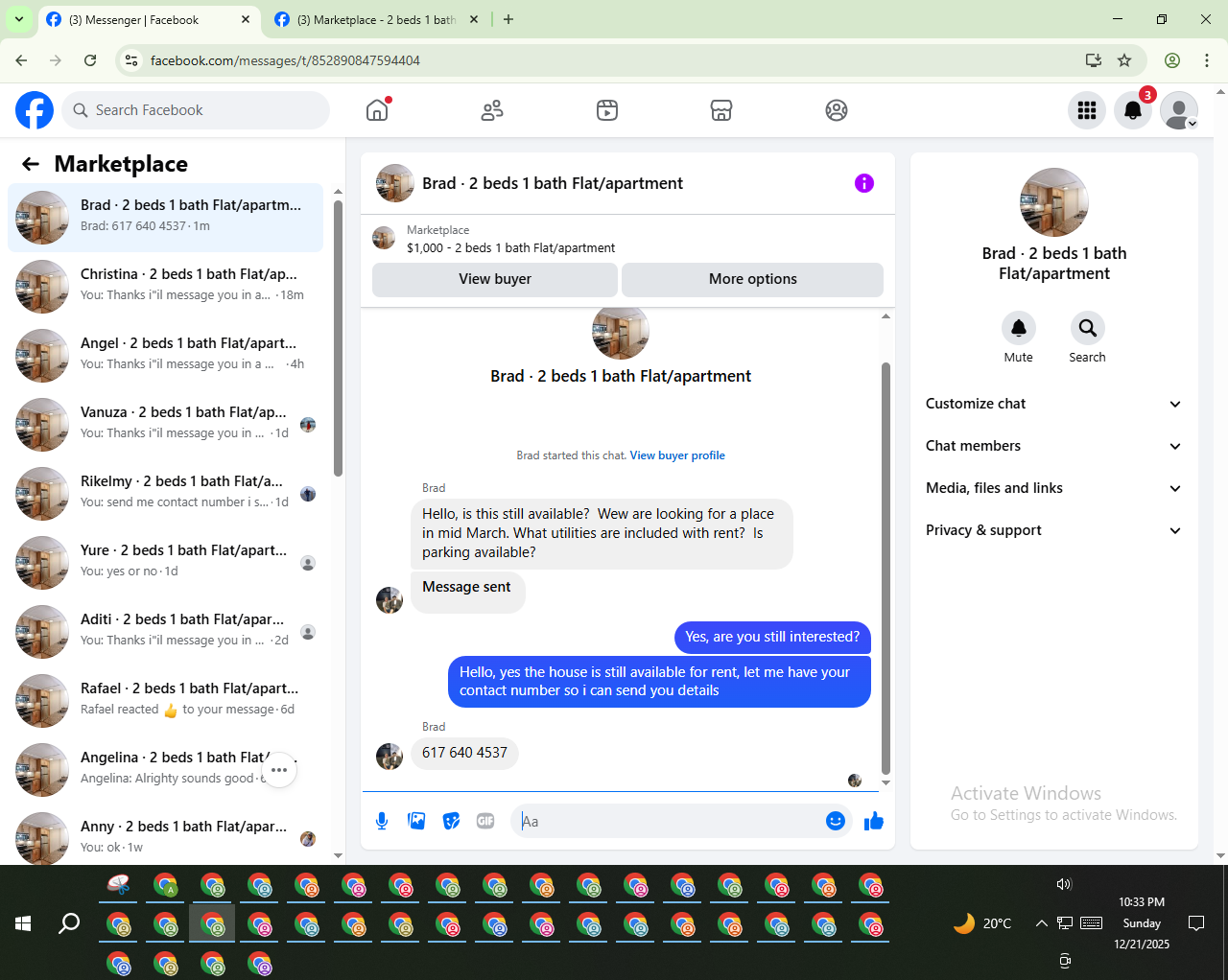Click the site information icon in address bar

coord(132,60)
